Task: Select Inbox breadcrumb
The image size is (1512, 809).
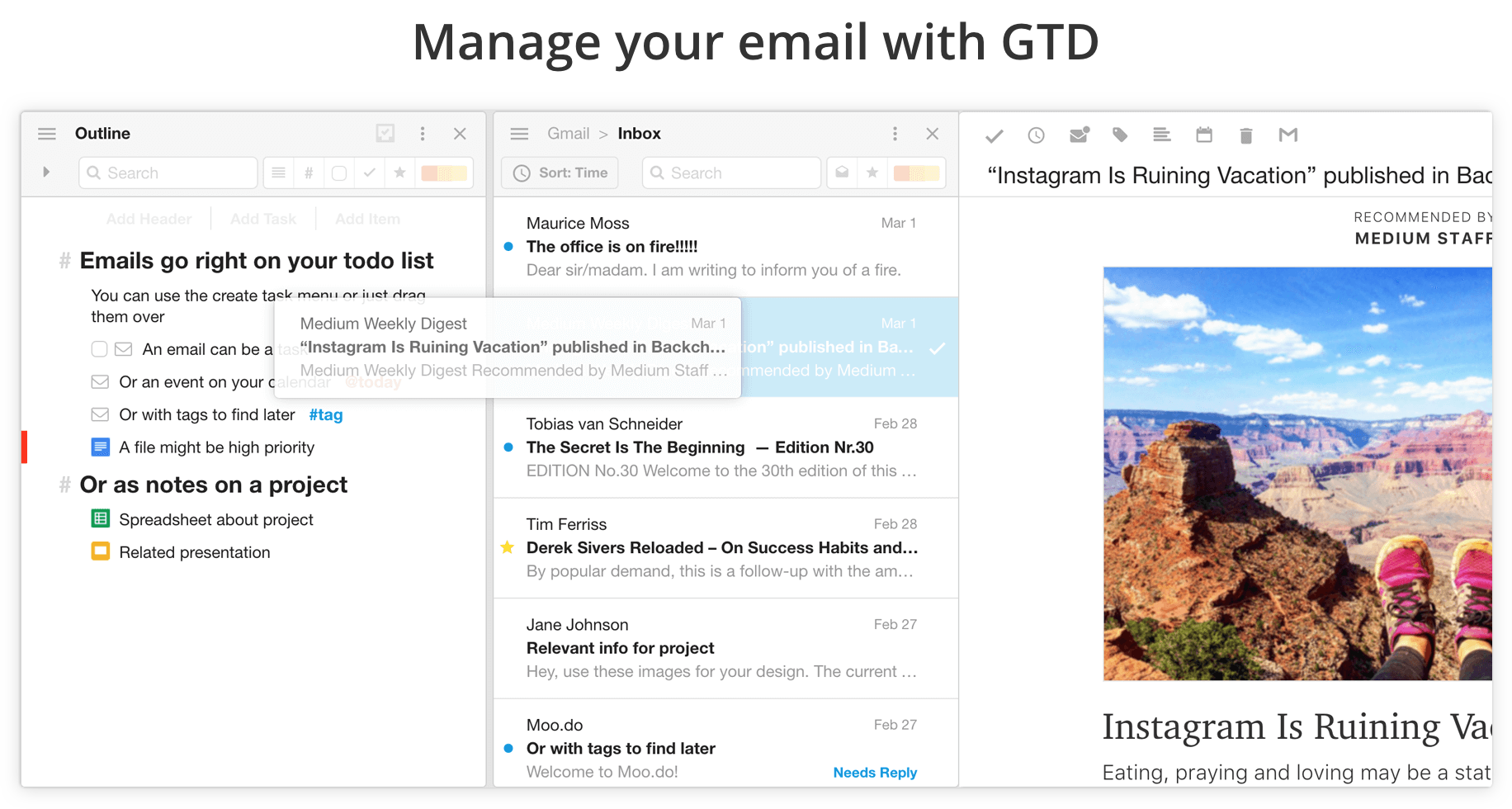Action: [x=640, y=134]
